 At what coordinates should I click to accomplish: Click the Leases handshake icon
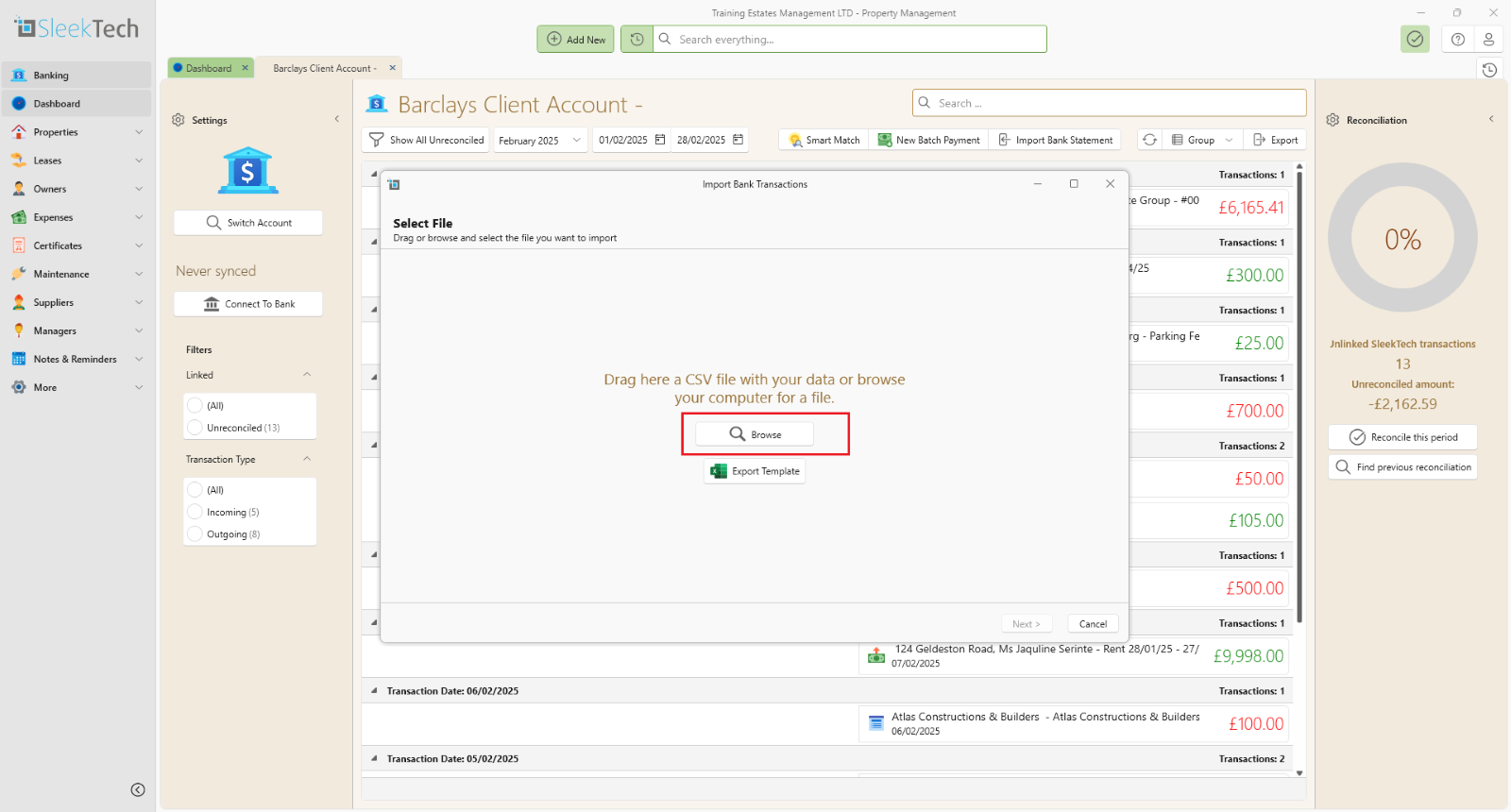19,161
